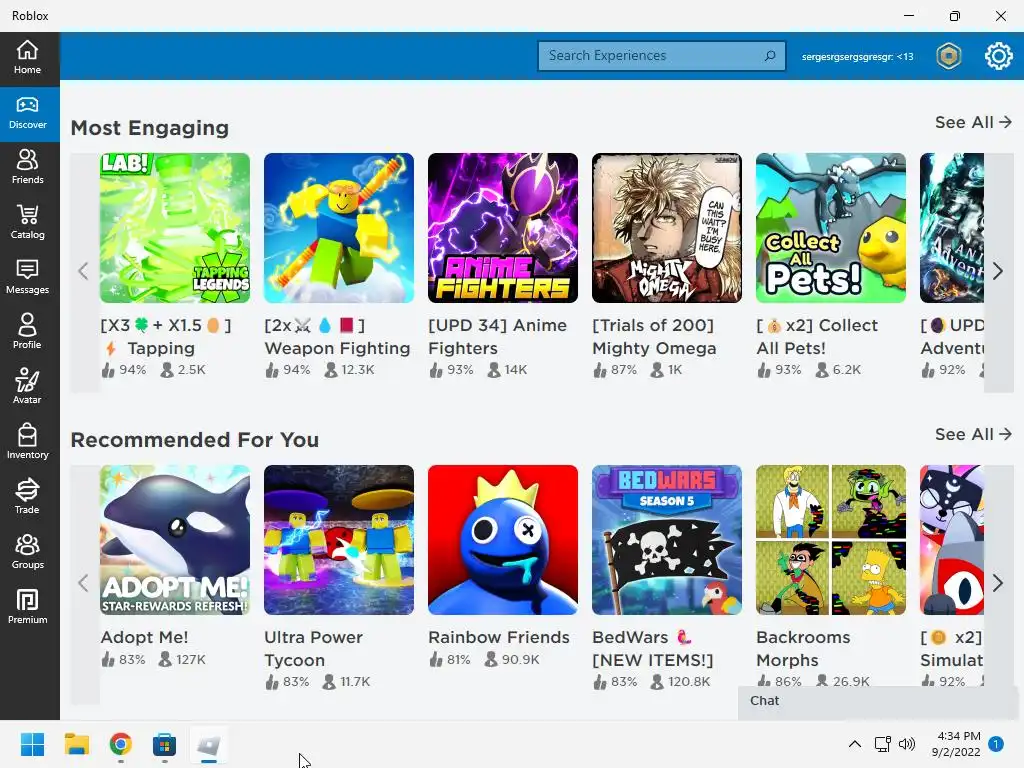
Task: Go to Profile in the sidebar
Action: click(x=27, y=332)
